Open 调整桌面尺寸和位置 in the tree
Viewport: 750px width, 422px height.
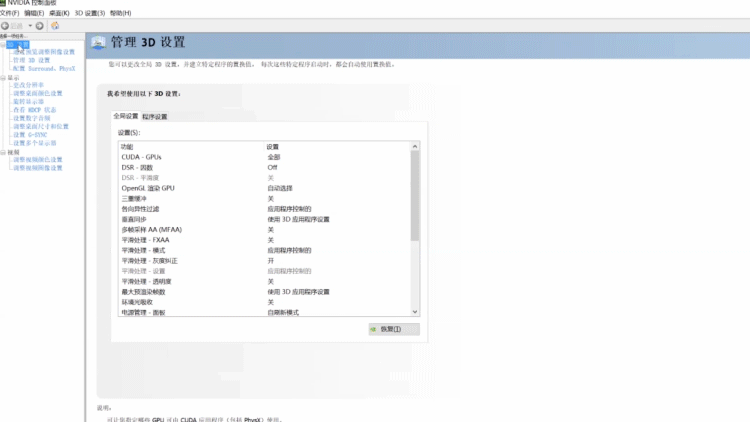click(41, 126)
